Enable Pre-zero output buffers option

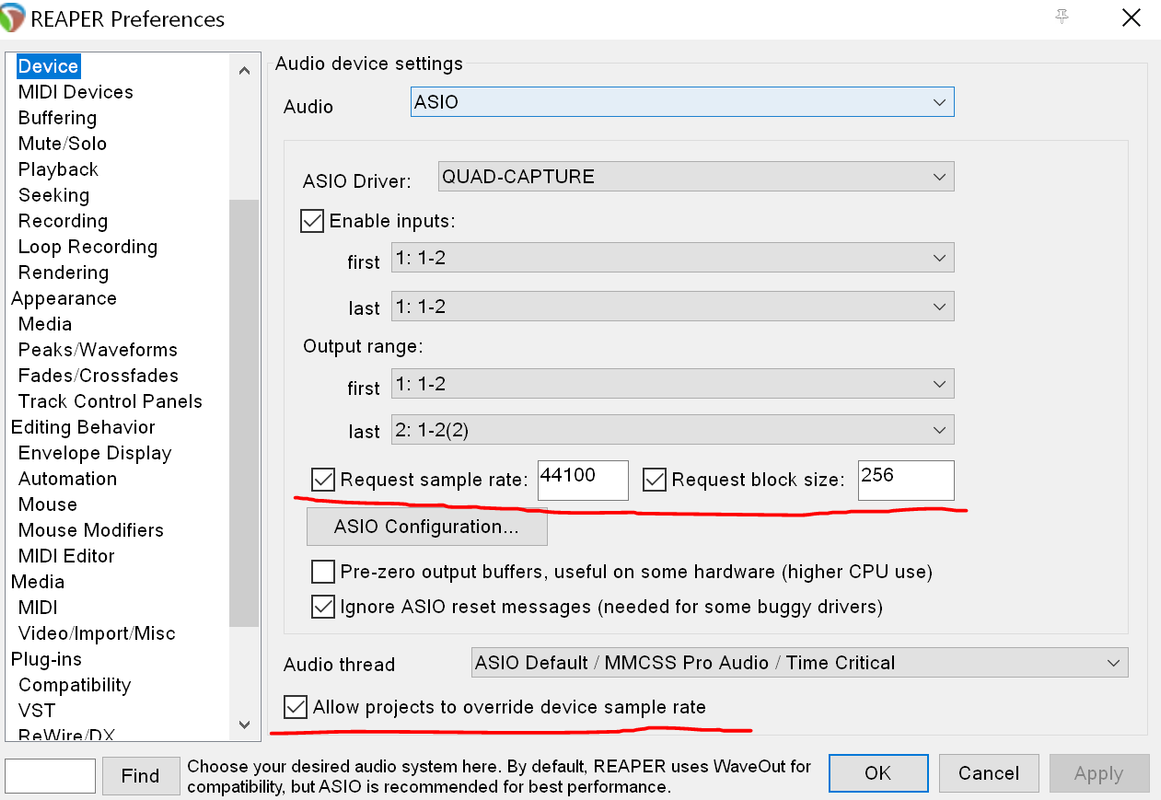[323, 572]
